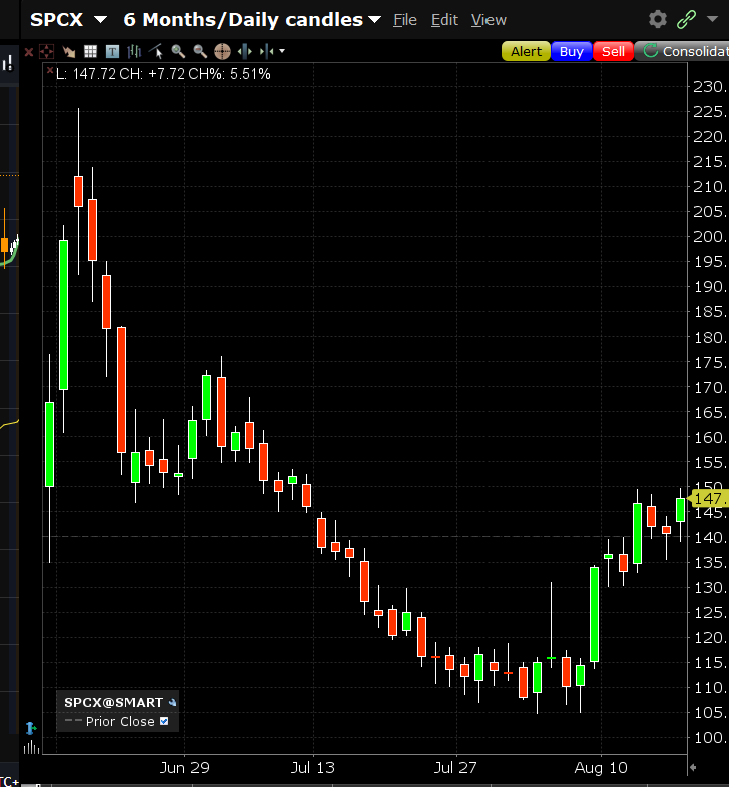Click the L: 147.72 last price readout

pyautogui.click(x=86, y=74)
